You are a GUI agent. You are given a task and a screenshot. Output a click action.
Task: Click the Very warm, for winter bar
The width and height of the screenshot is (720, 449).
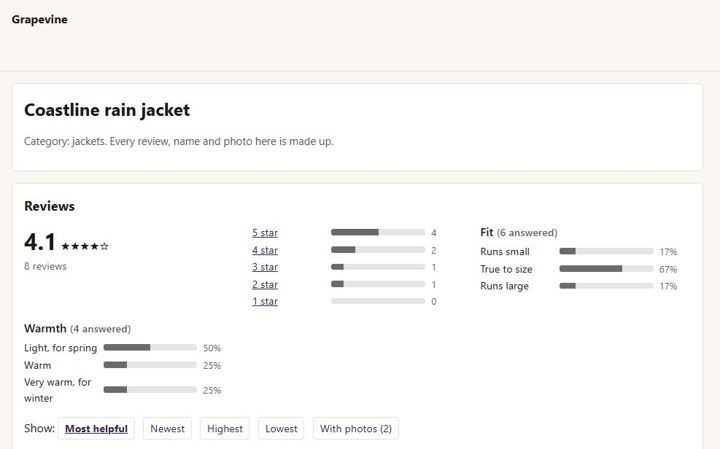pos(150,390)
